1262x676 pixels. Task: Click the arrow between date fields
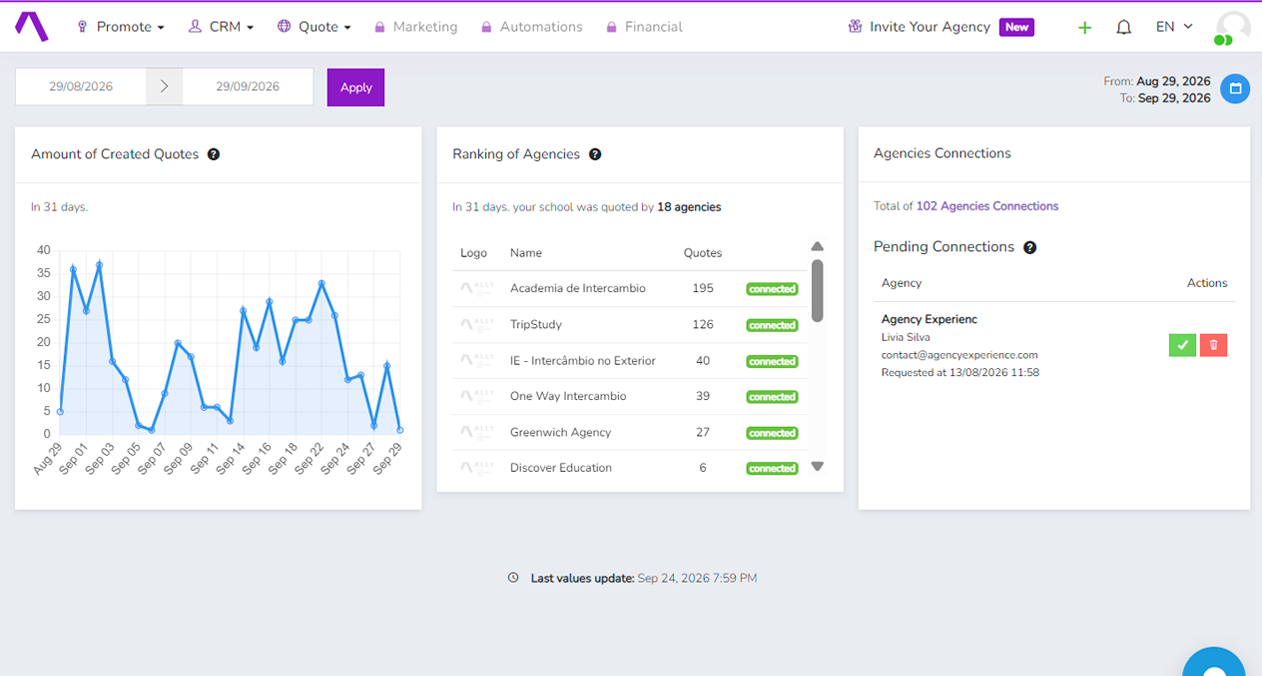(165, 86)
